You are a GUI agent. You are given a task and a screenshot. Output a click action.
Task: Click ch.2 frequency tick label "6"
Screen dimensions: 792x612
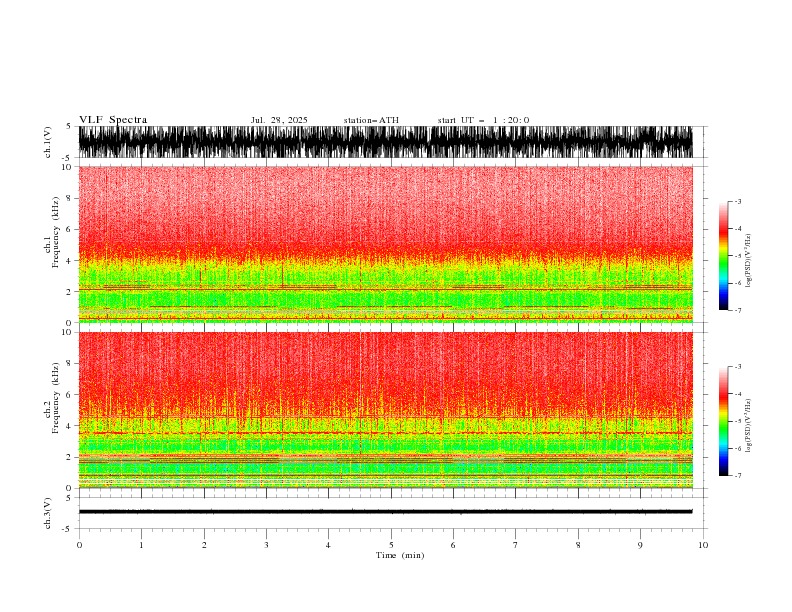click(x=69, y=395)
